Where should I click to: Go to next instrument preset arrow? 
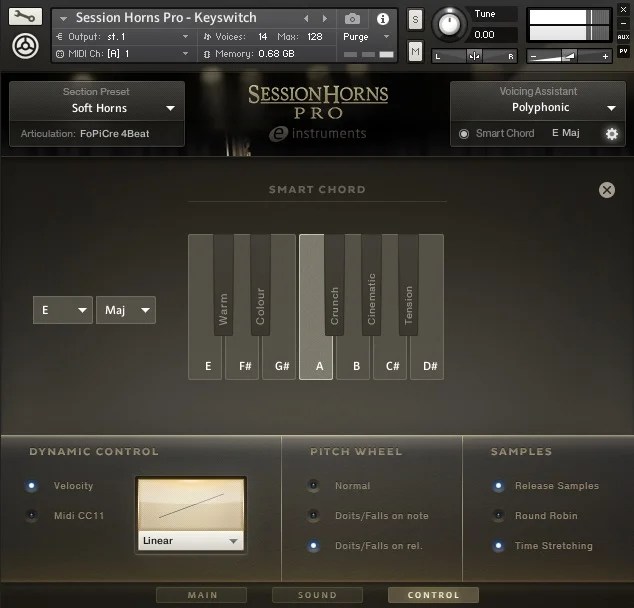click(x=324, y=18)
